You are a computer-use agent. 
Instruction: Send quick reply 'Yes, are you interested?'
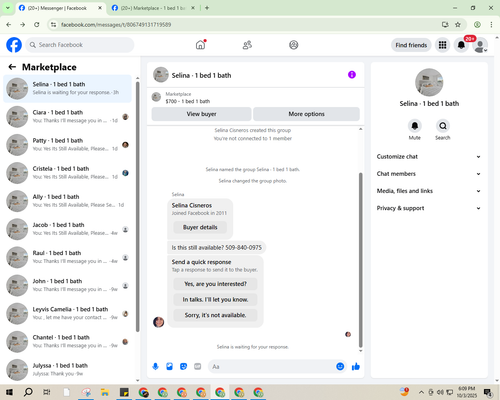[215, 284]
